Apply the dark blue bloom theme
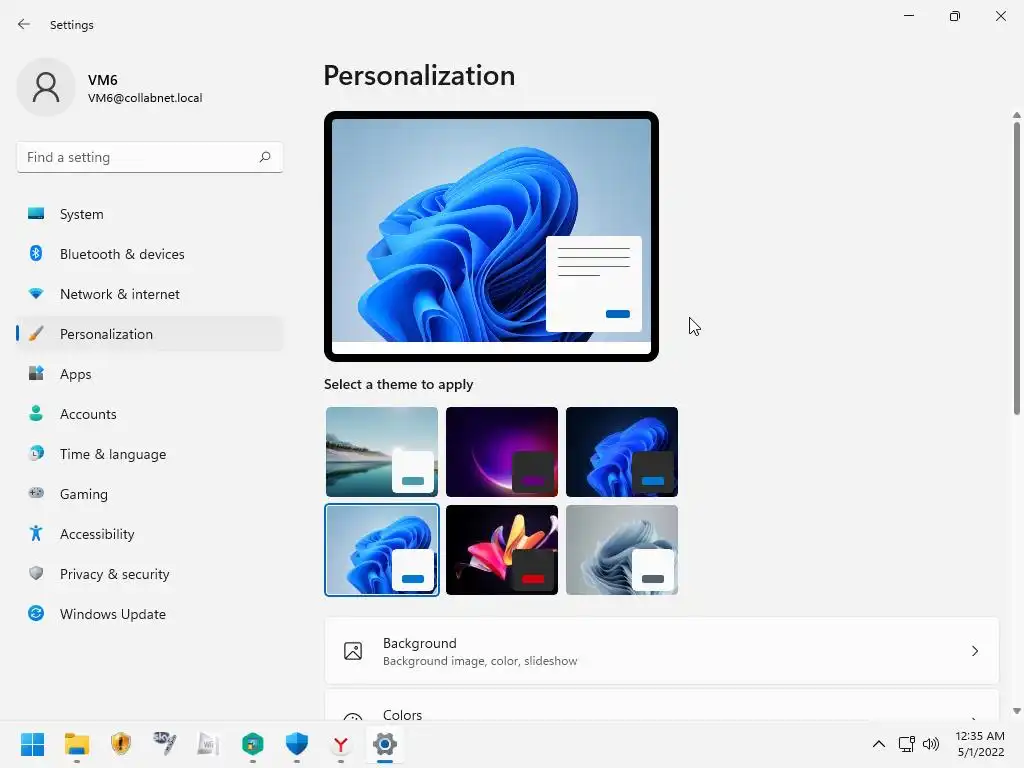Screen dimensions: 1024x768 click(622, 452)
